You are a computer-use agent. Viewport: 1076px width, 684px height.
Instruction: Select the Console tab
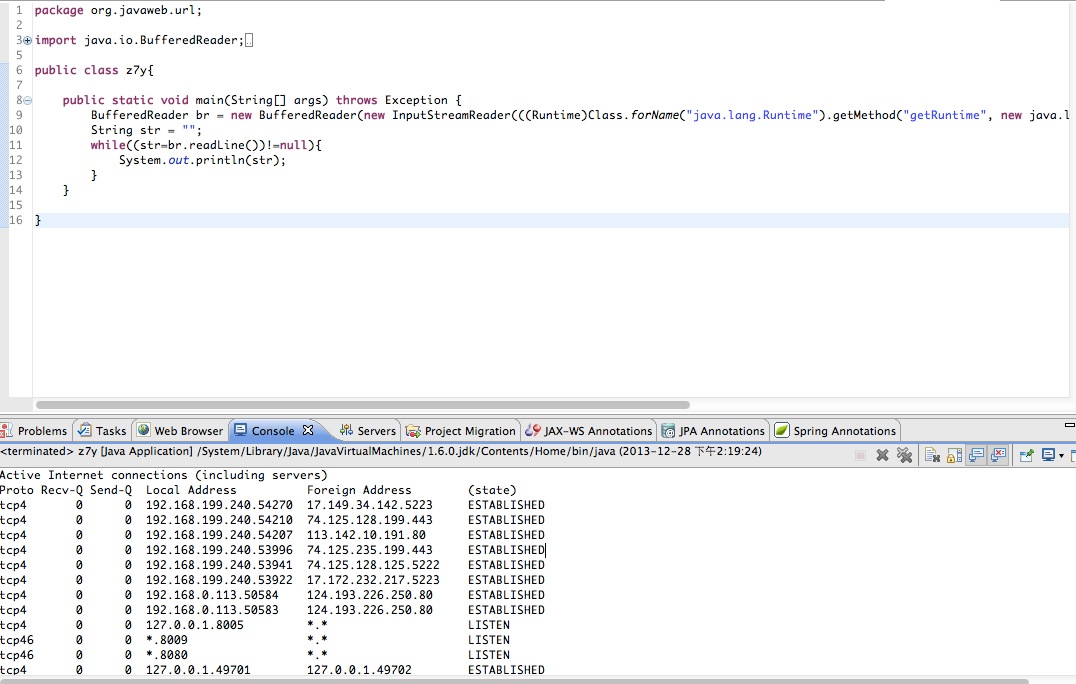click(272, 431)
